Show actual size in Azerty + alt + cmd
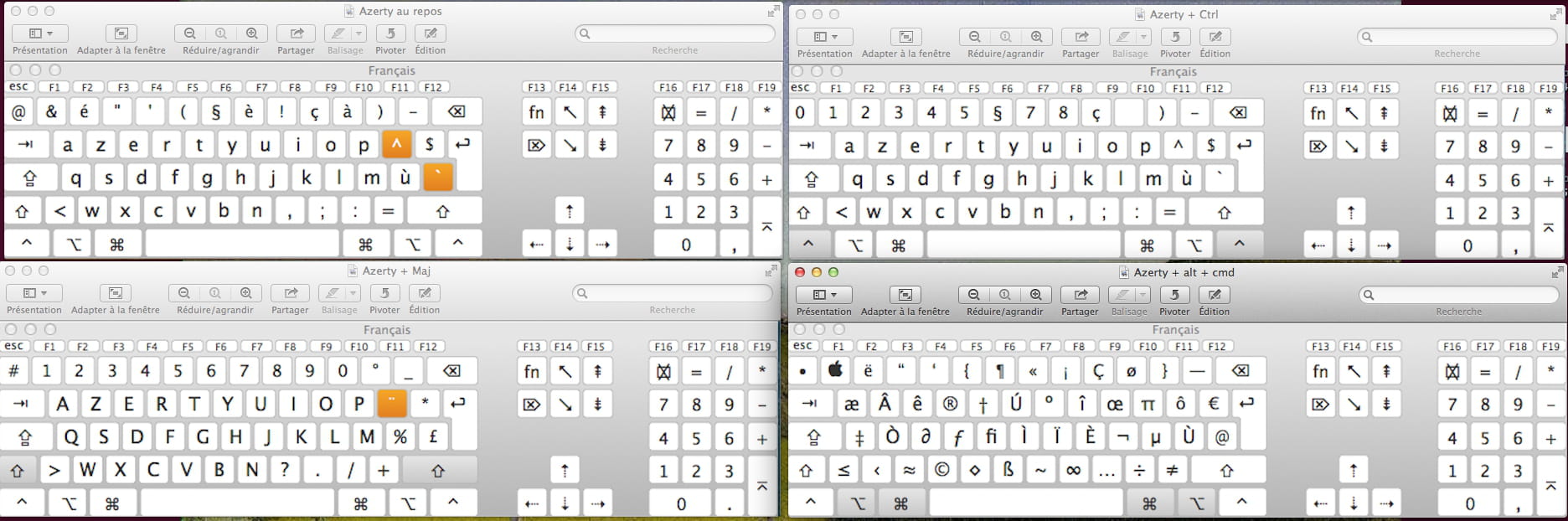The image size is (1568, 521). [x=1005, y=295]
